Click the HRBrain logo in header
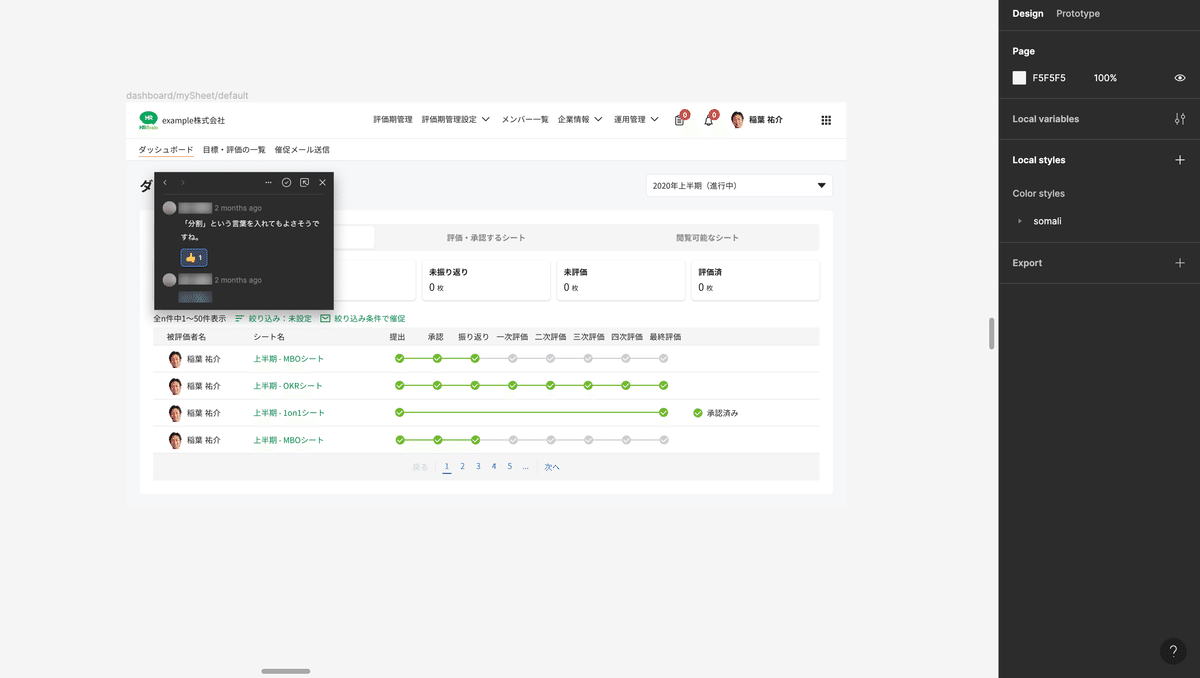 (148, 120)
